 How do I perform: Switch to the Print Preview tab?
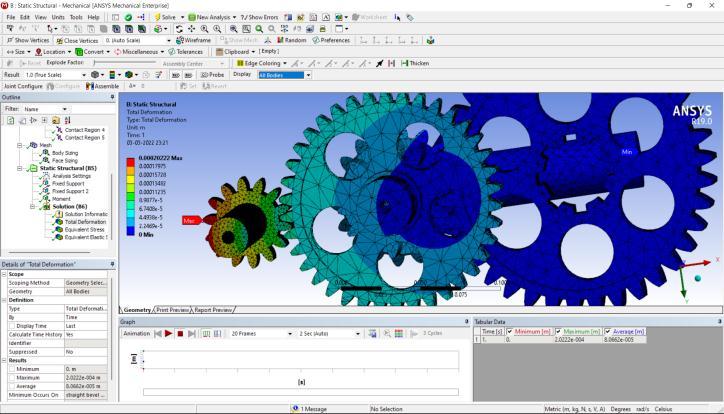(173, 310)
